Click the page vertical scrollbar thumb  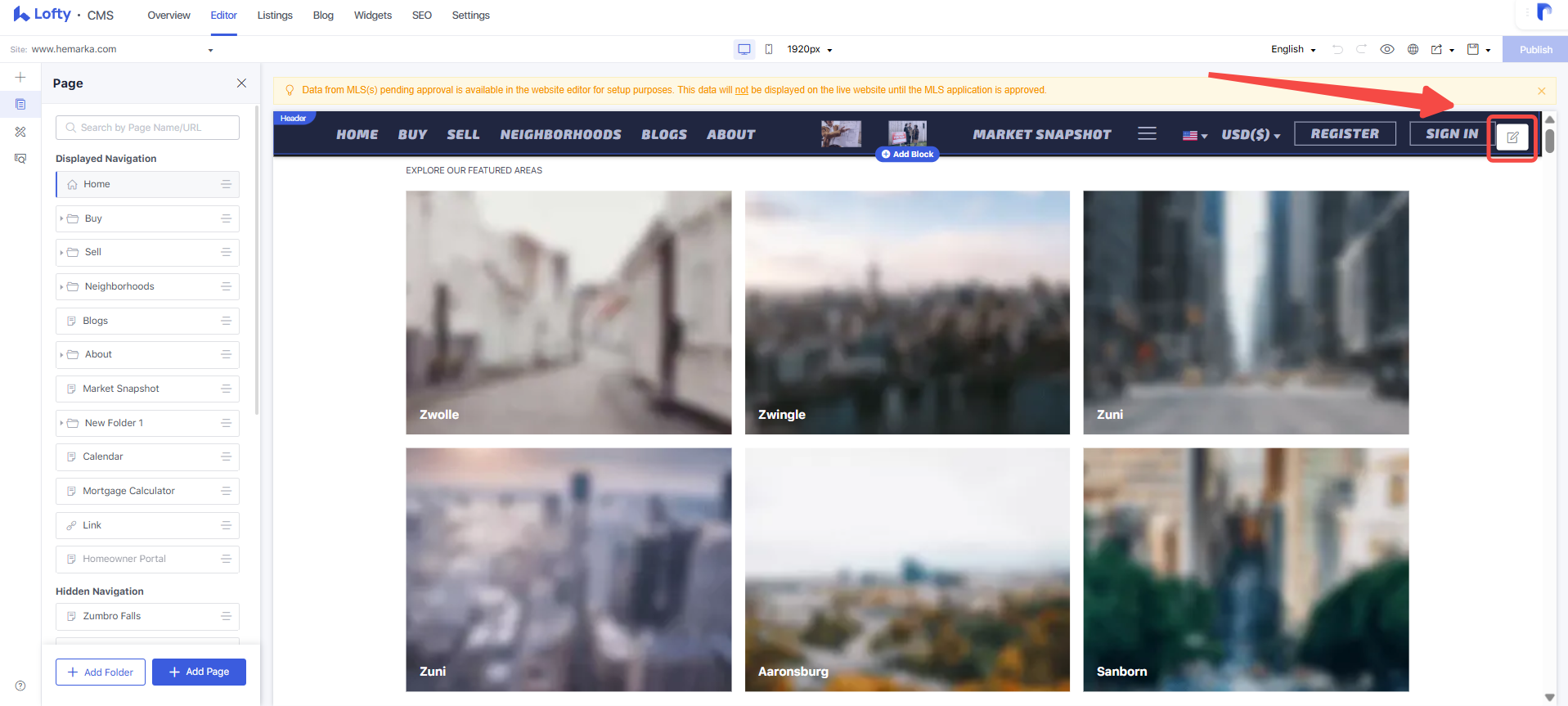click(x=1549, y=140)
